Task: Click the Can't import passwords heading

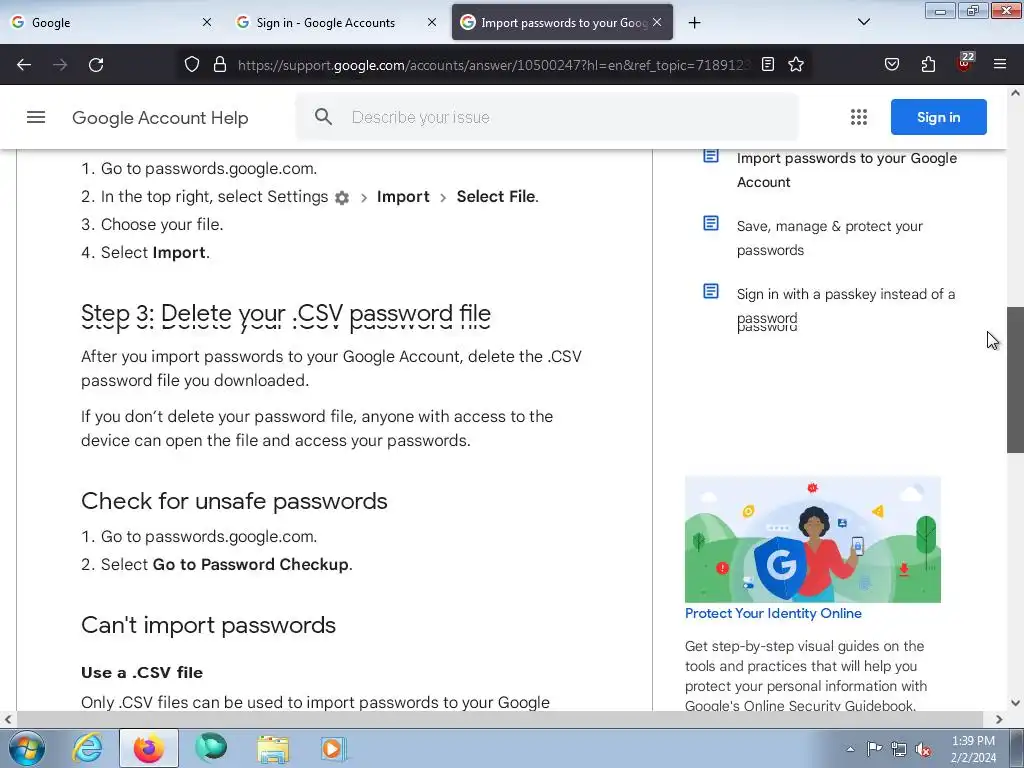Action: (x=208, y=625)
